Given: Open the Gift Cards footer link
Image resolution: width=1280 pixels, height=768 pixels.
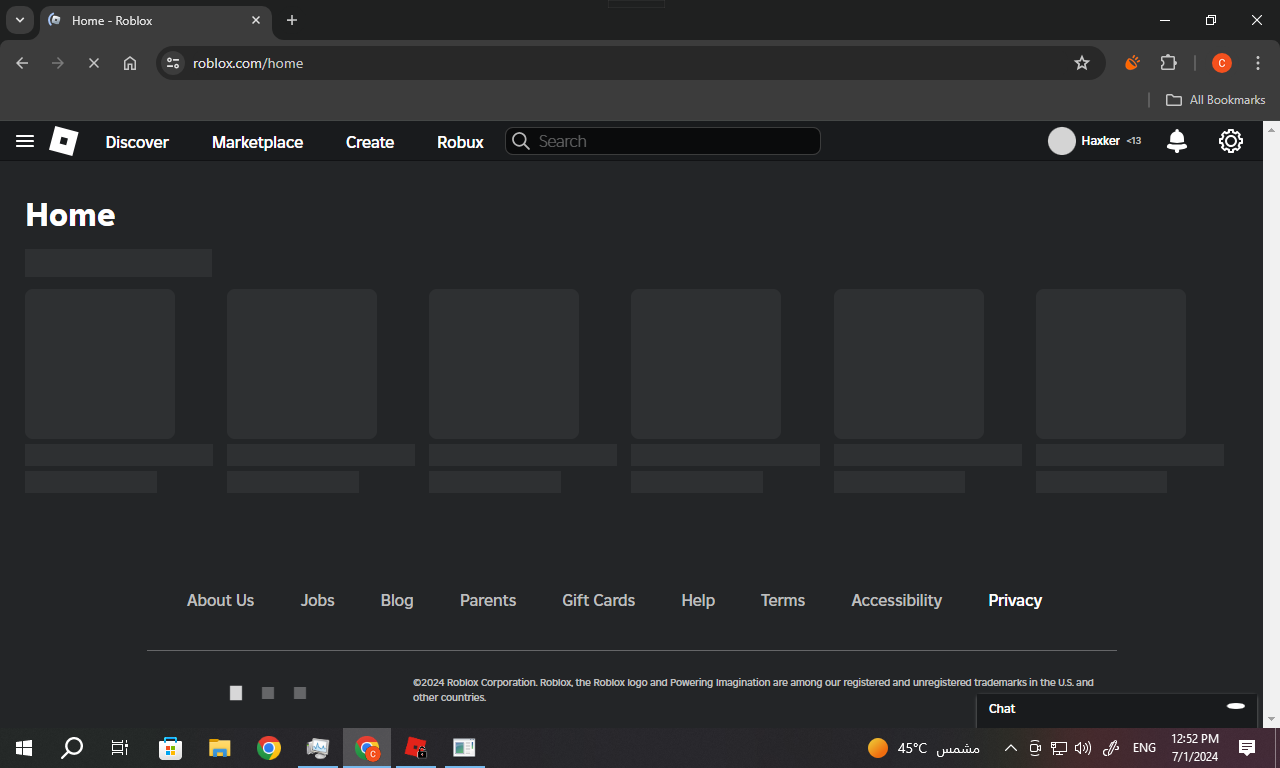Looking at the screenshot, I should [599, 600].
